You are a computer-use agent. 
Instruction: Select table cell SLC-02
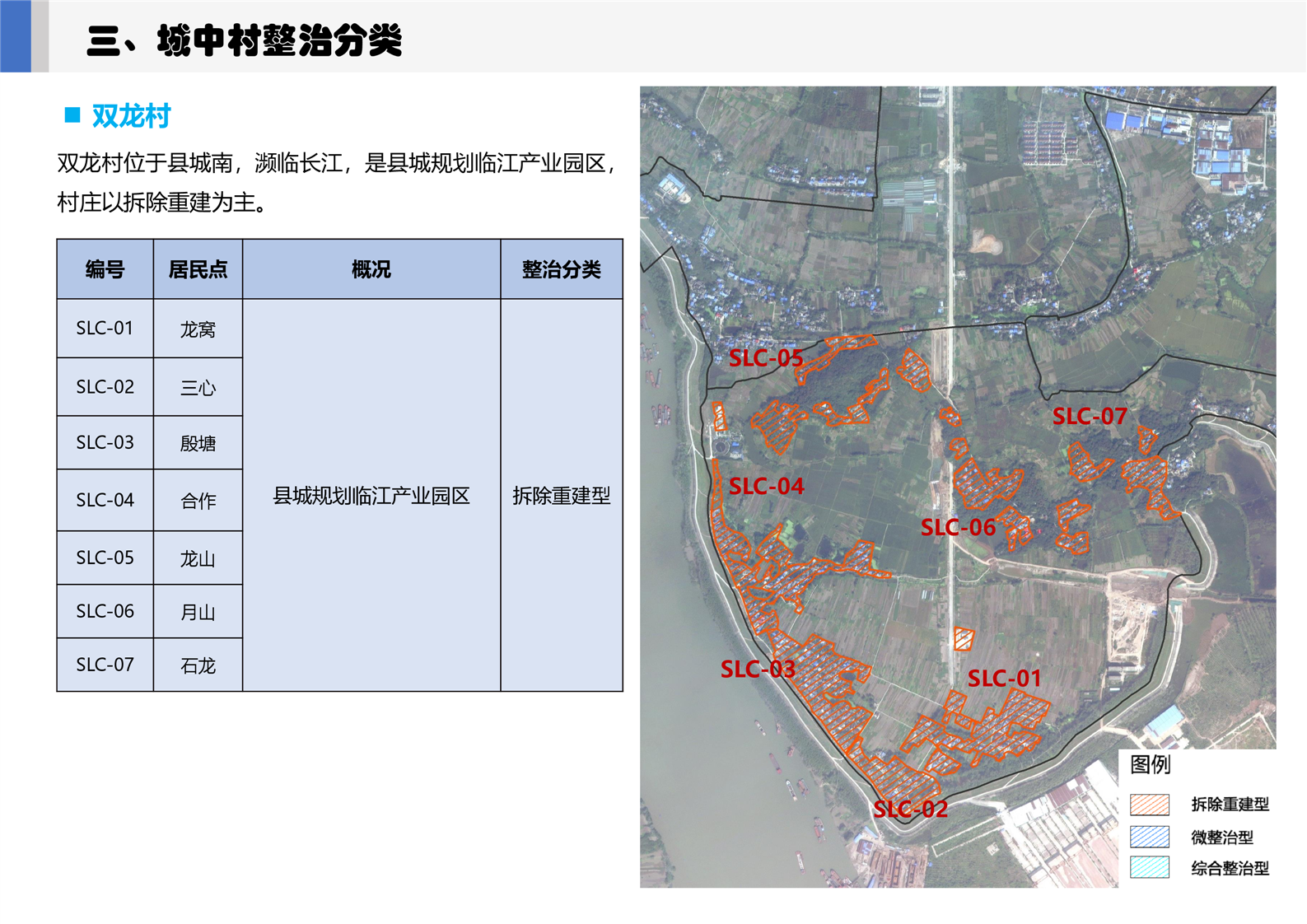click(105, 386)
